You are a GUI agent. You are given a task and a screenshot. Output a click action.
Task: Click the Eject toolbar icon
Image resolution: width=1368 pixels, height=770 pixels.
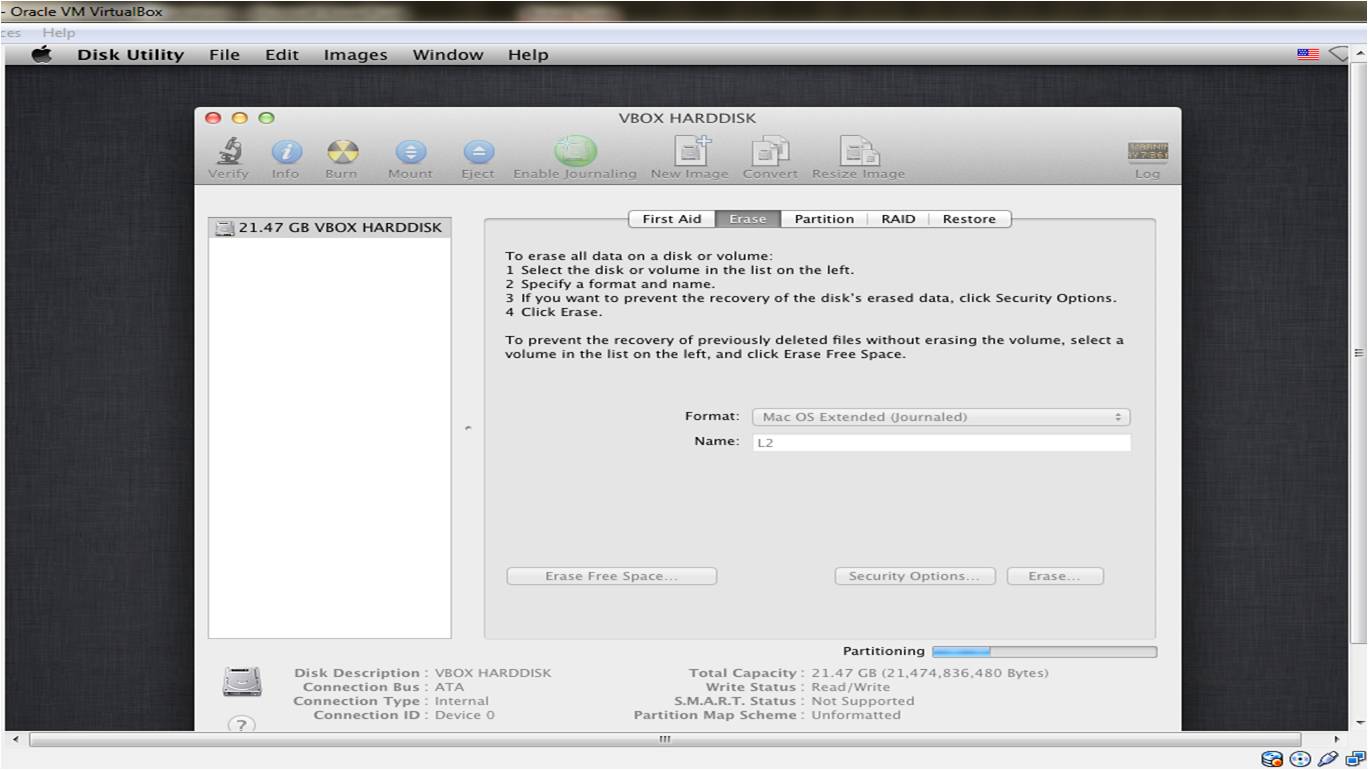[478, 152]
